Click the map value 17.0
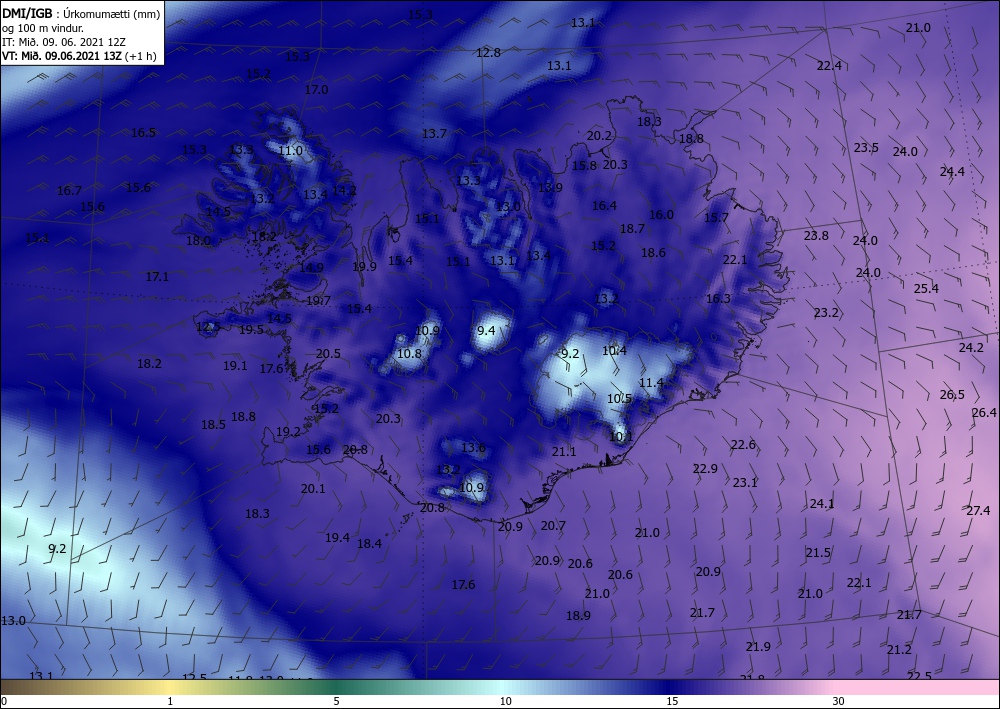 point(316,90)
